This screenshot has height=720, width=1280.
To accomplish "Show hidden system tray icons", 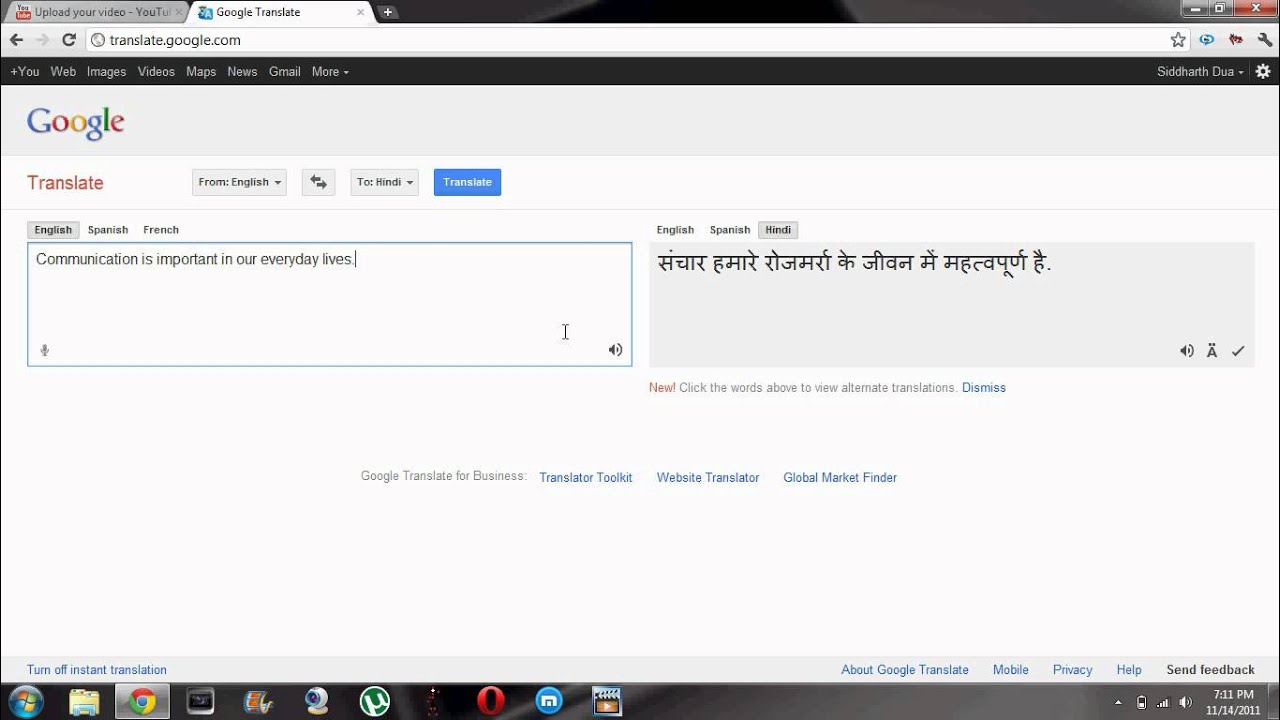I will [x=1117, y=702].
